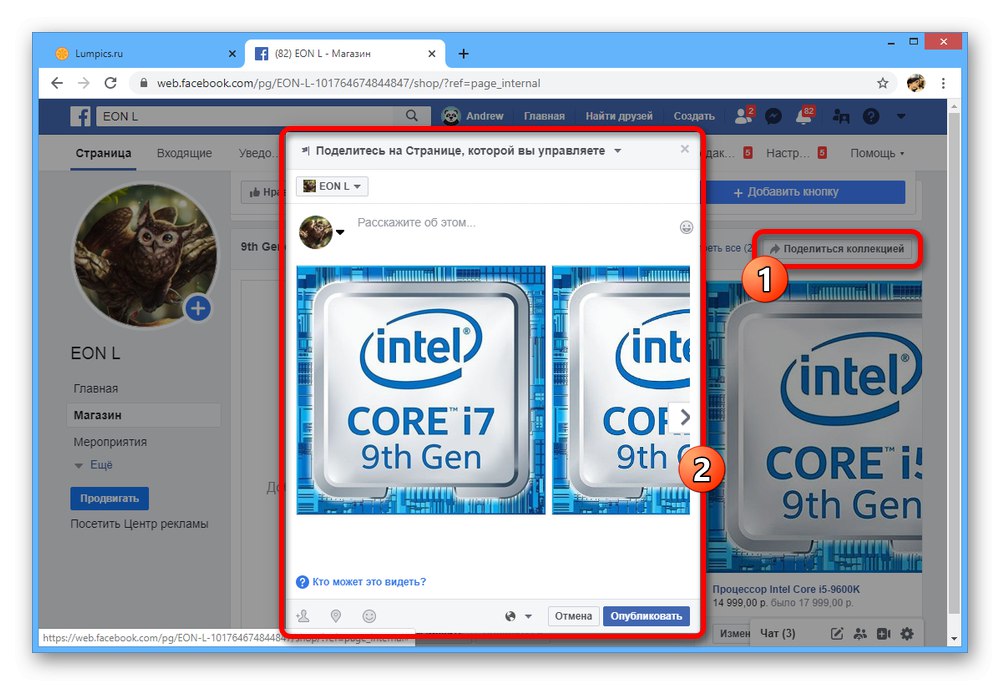
Task: Close the EON L - Магазин tab
Action: [x=432, y=54]
